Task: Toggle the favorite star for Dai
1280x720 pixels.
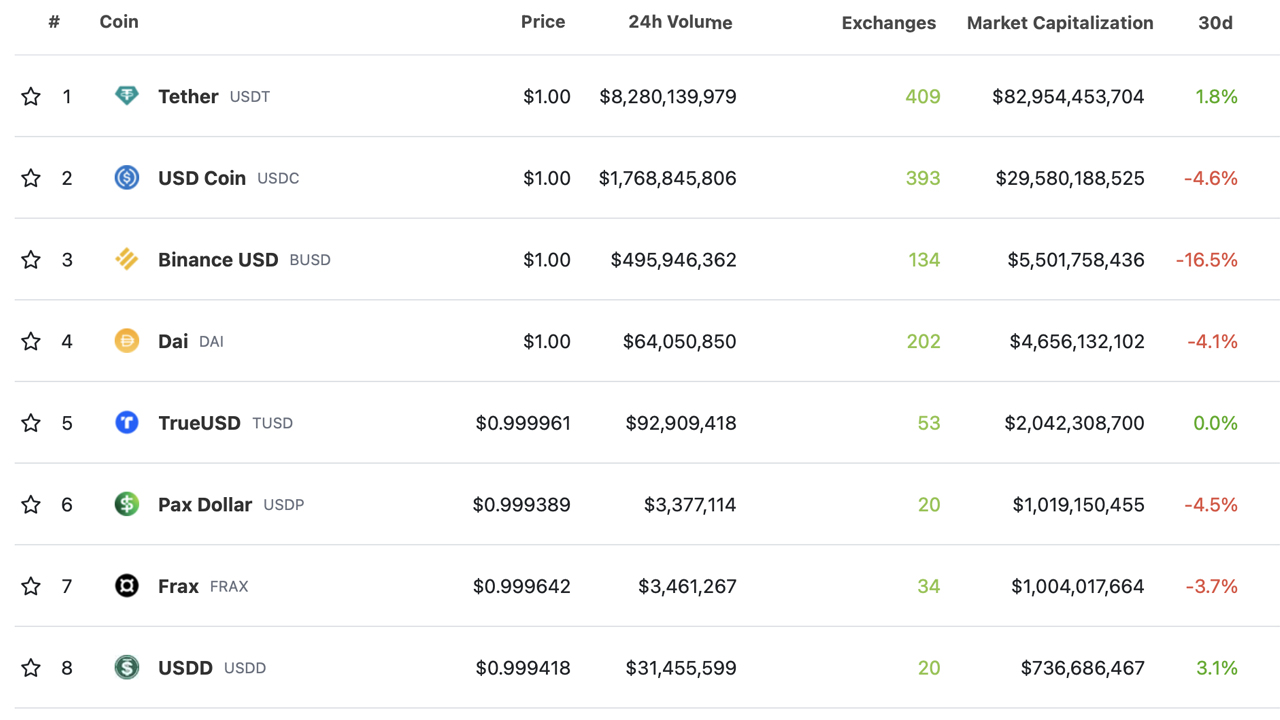Action: pos(31,341)
